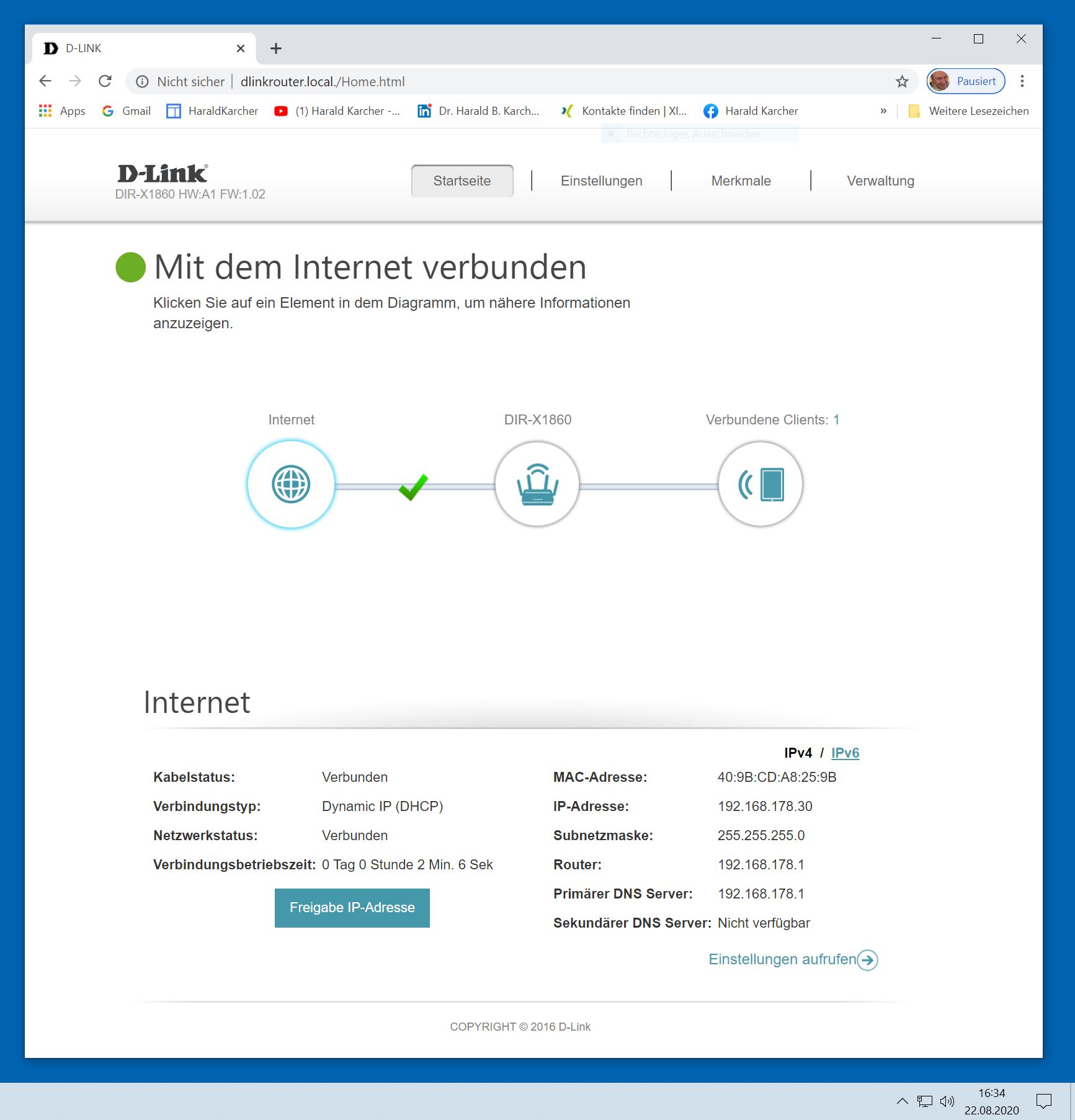Open the Facebook Harald Karcher bookmark
The width and height of the screenshot is (1075, 1120).
point(751,111)
